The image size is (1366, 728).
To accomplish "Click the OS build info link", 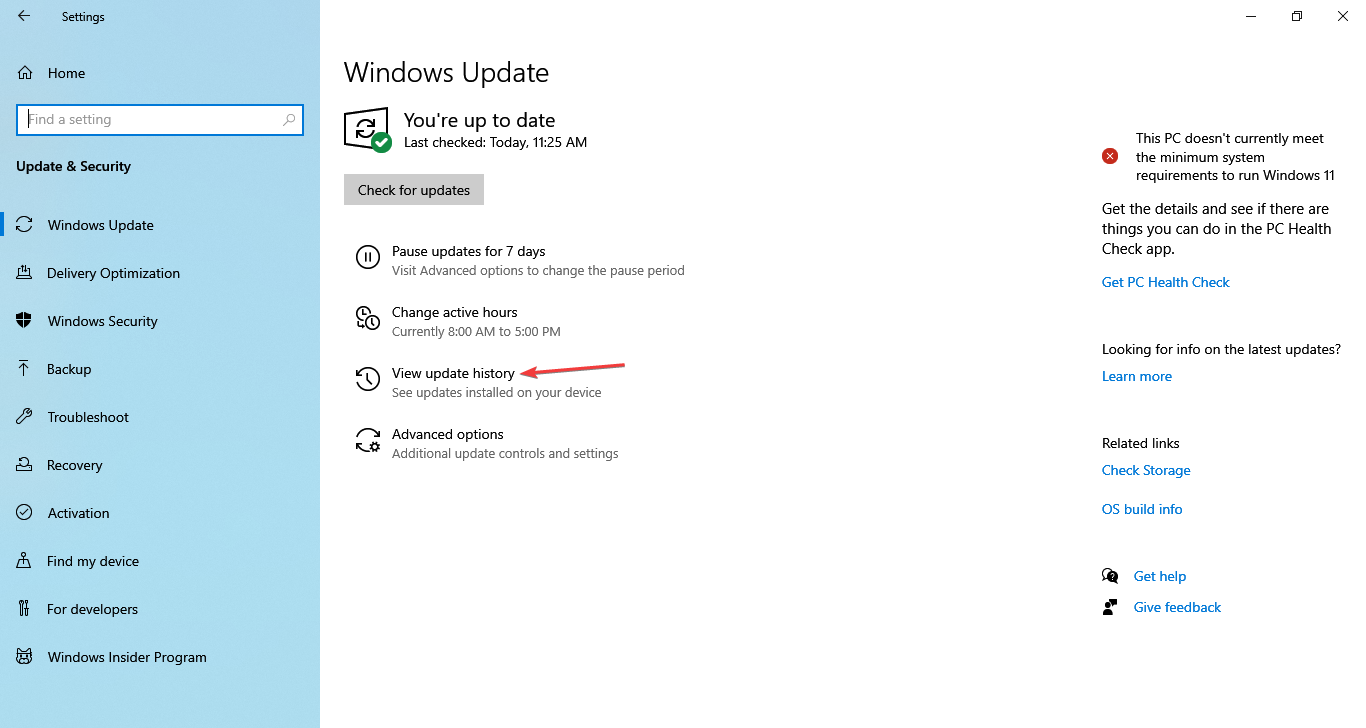I will click(1142, 509).
